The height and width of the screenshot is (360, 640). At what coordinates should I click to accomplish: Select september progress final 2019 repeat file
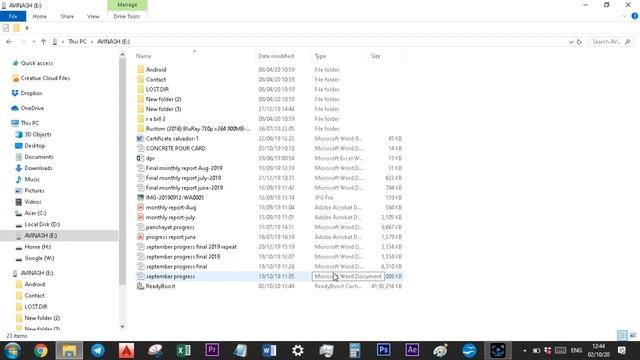pos(191,247)
